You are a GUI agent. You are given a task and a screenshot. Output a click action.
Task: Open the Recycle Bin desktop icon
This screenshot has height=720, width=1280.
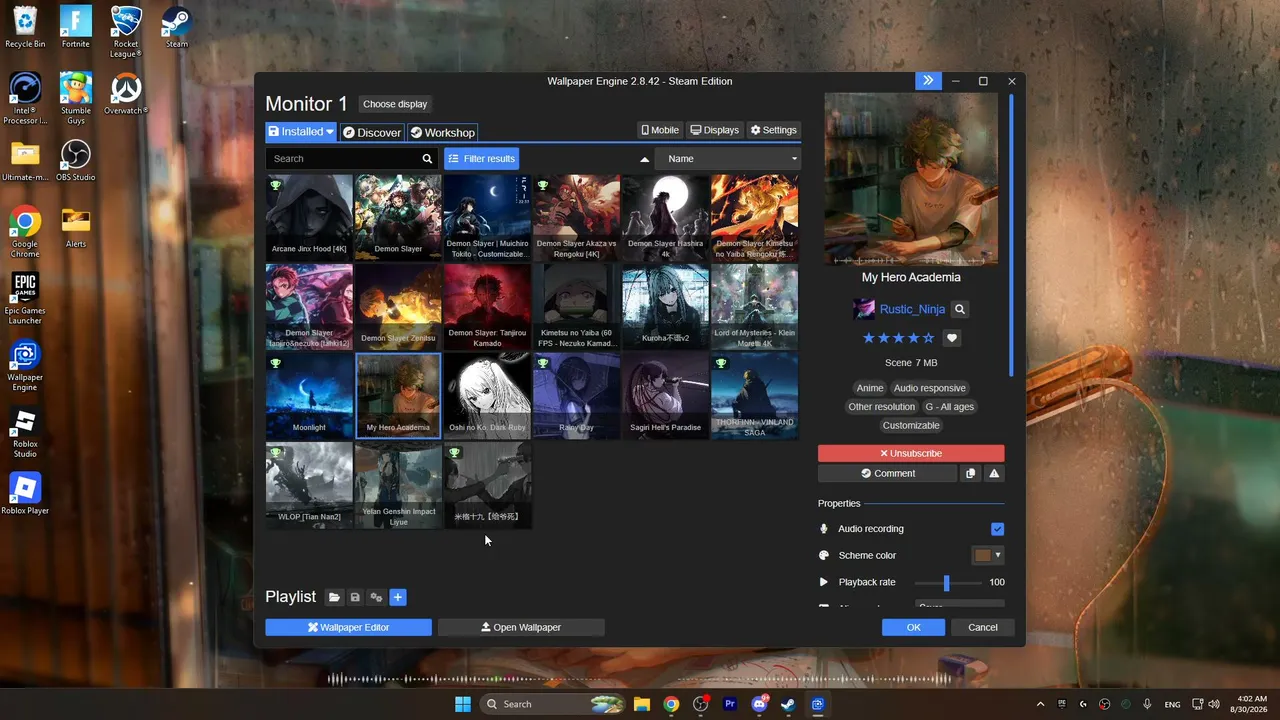25,27
